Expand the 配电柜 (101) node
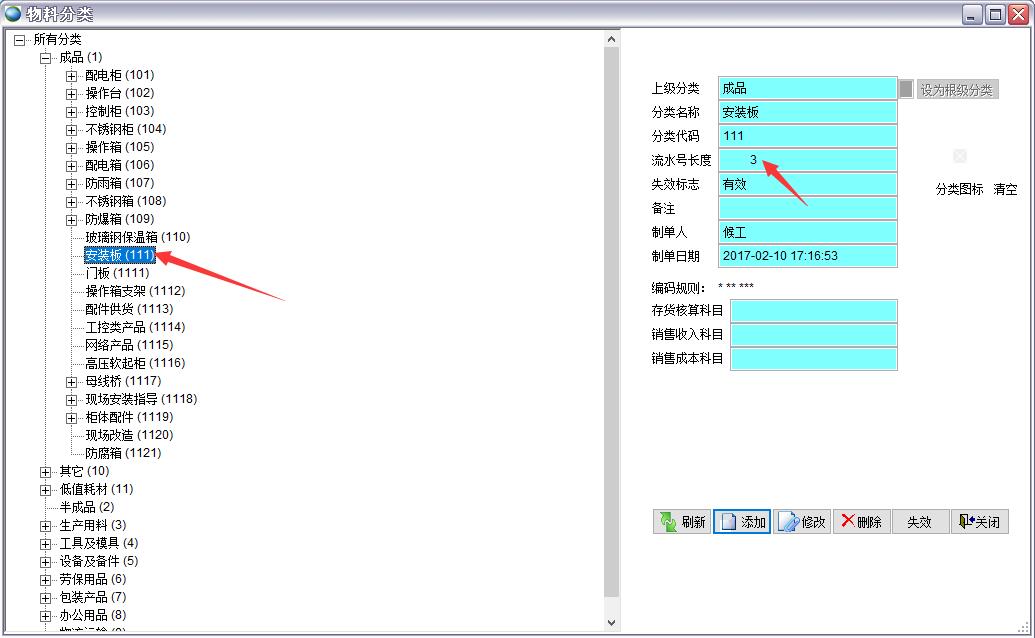This screenshot has width=1035, height=638. point(72,76)
